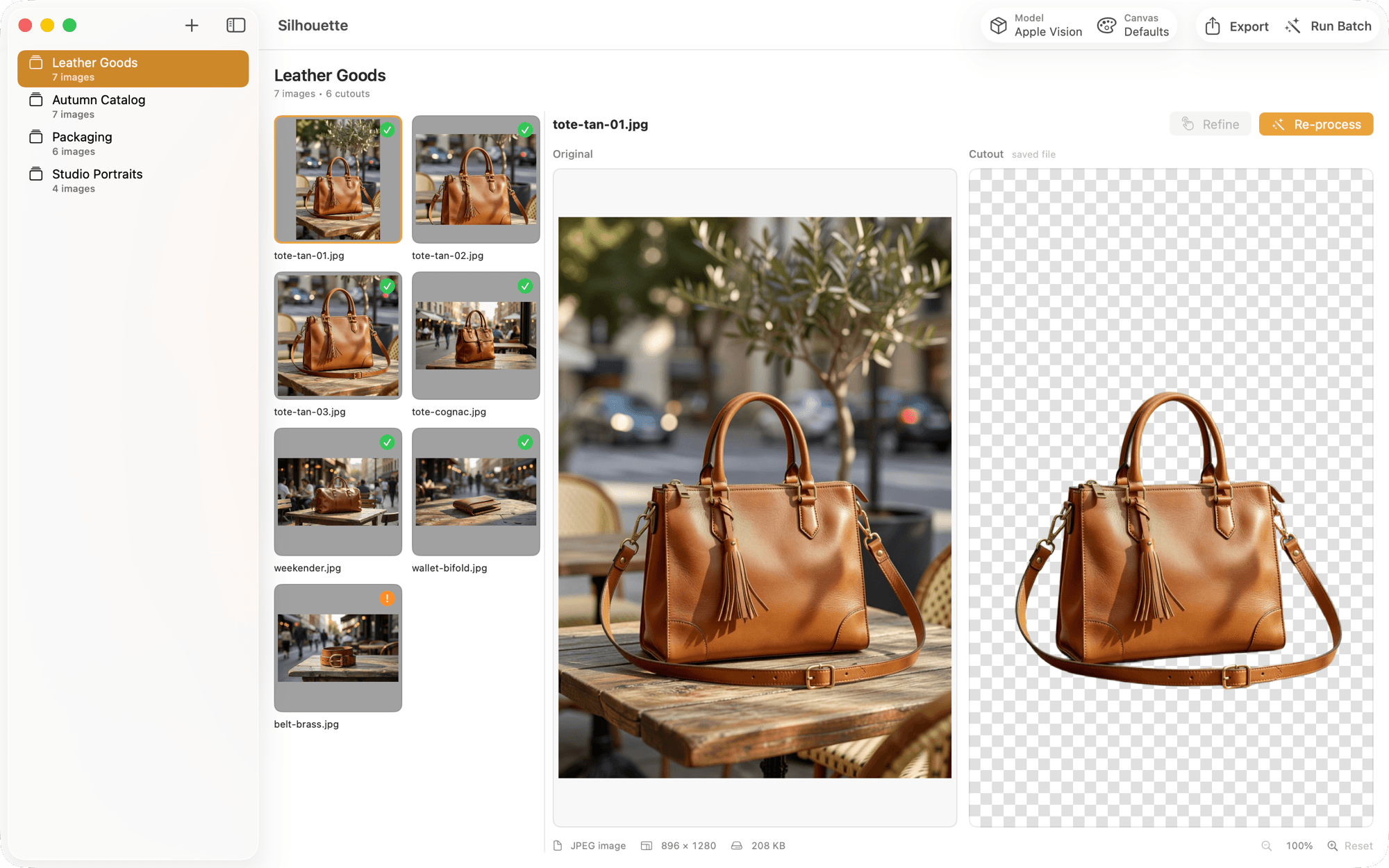Click the tote-tan-02.jpg filename label

447,256
